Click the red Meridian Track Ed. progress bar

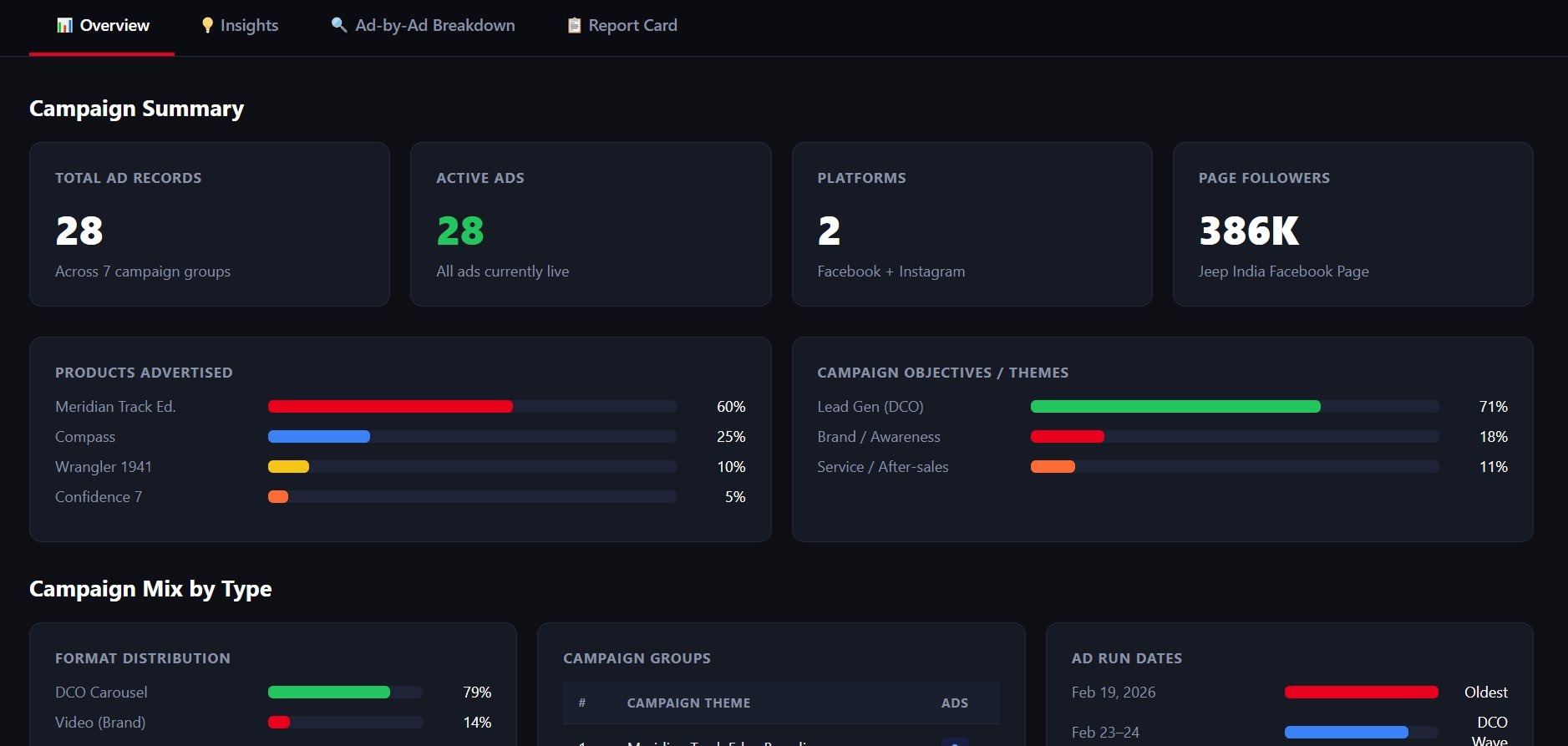click(x=390, y=407)
